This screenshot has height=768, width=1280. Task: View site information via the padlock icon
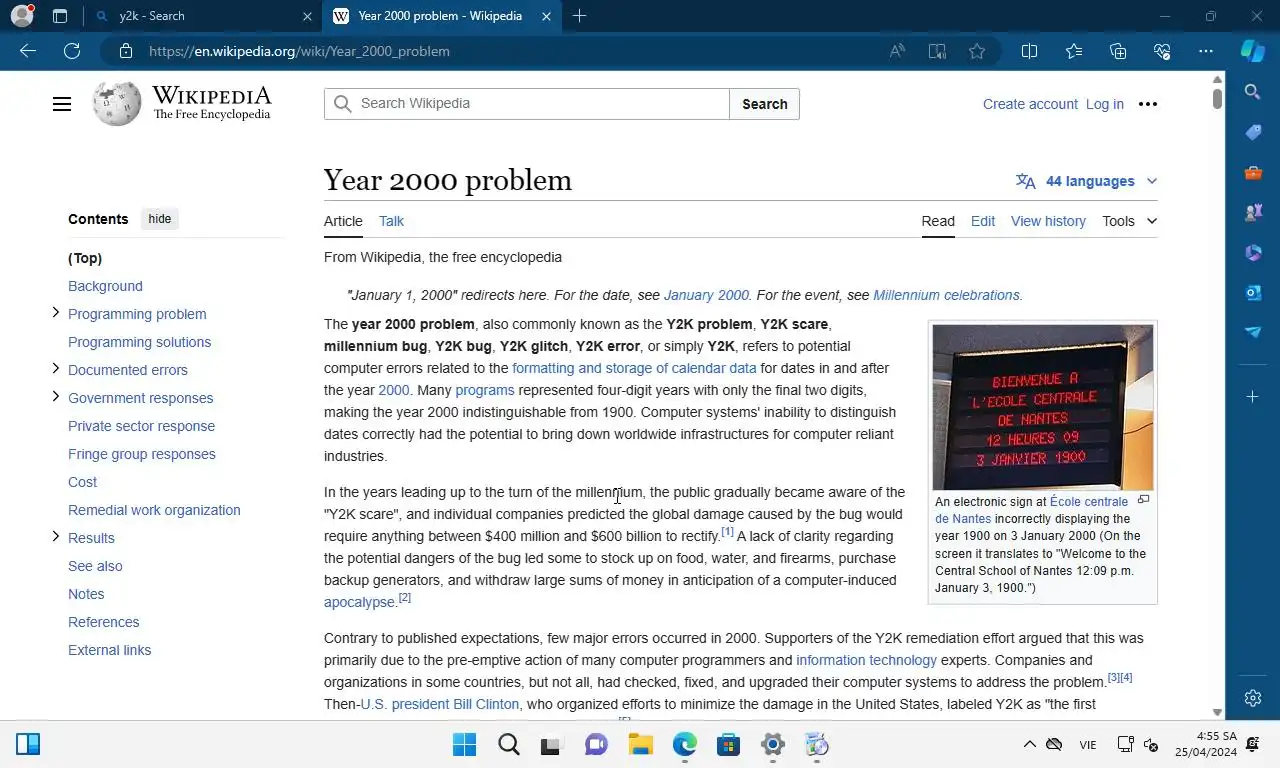pos(125,51)
